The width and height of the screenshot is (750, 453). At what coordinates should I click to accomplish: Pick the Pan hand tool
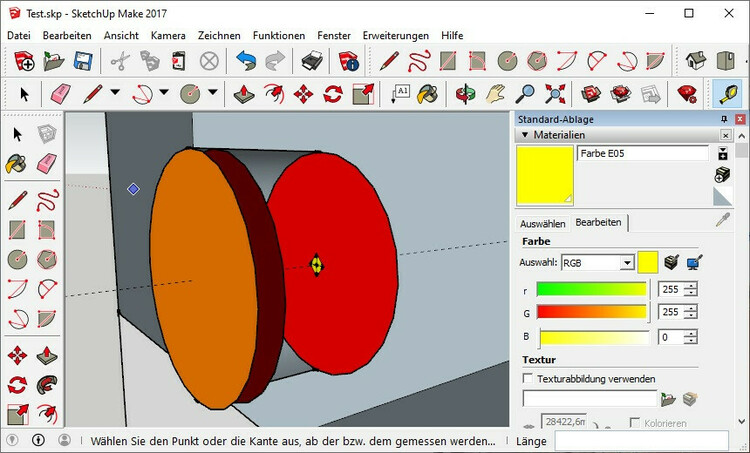(495, 94)
